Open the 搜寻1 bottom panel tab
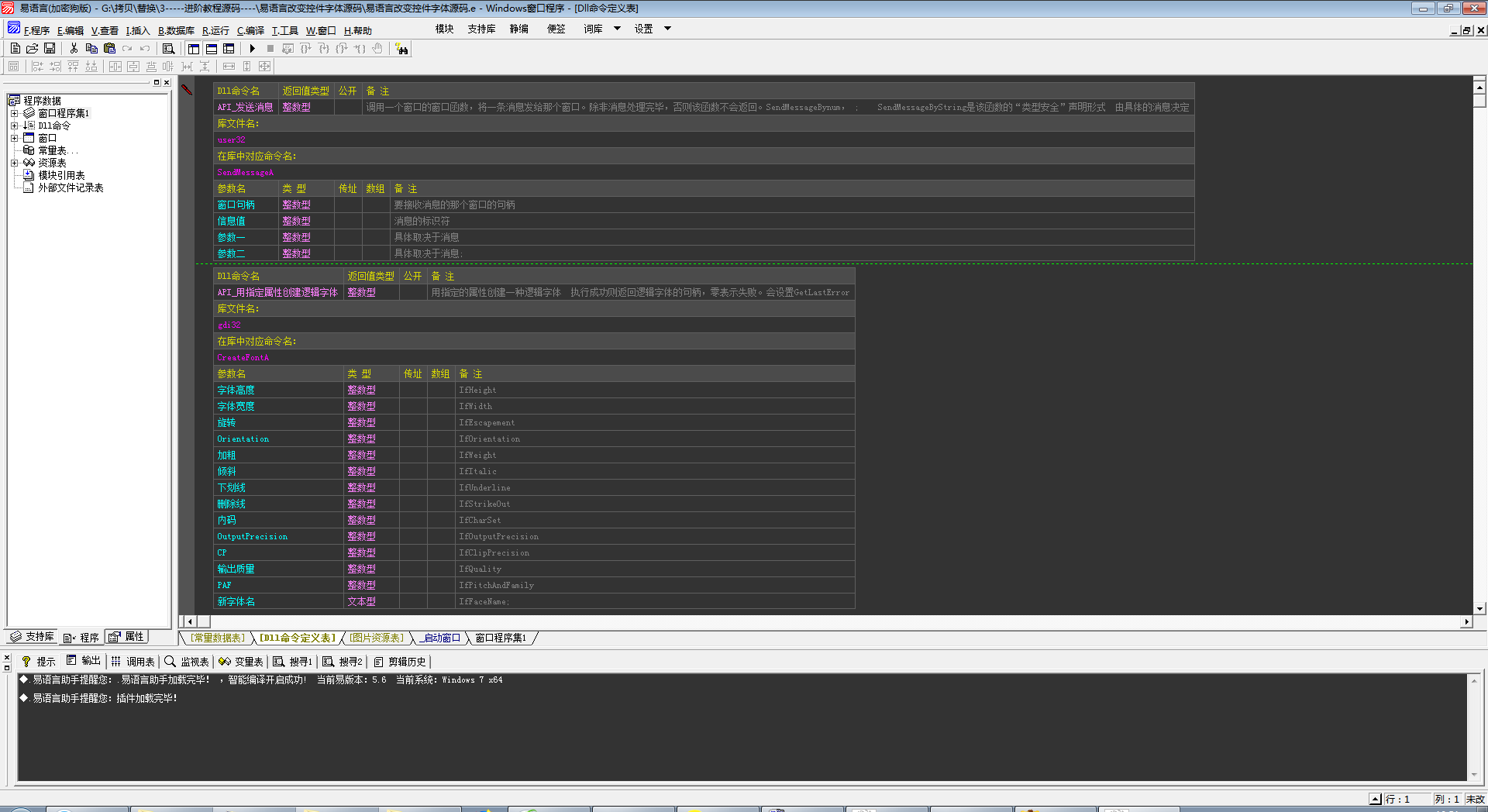Viewport: 1488px width, 812px height. (x=293, y=662)
